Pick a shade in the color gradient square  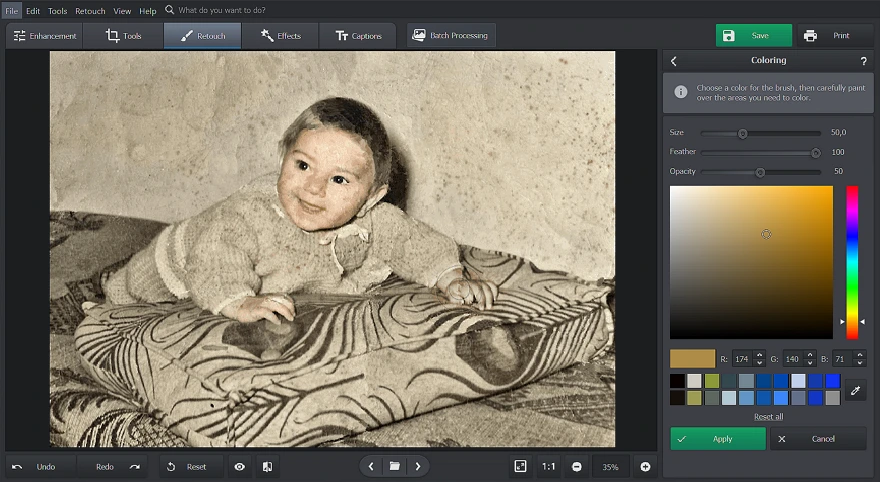(751, 262)
